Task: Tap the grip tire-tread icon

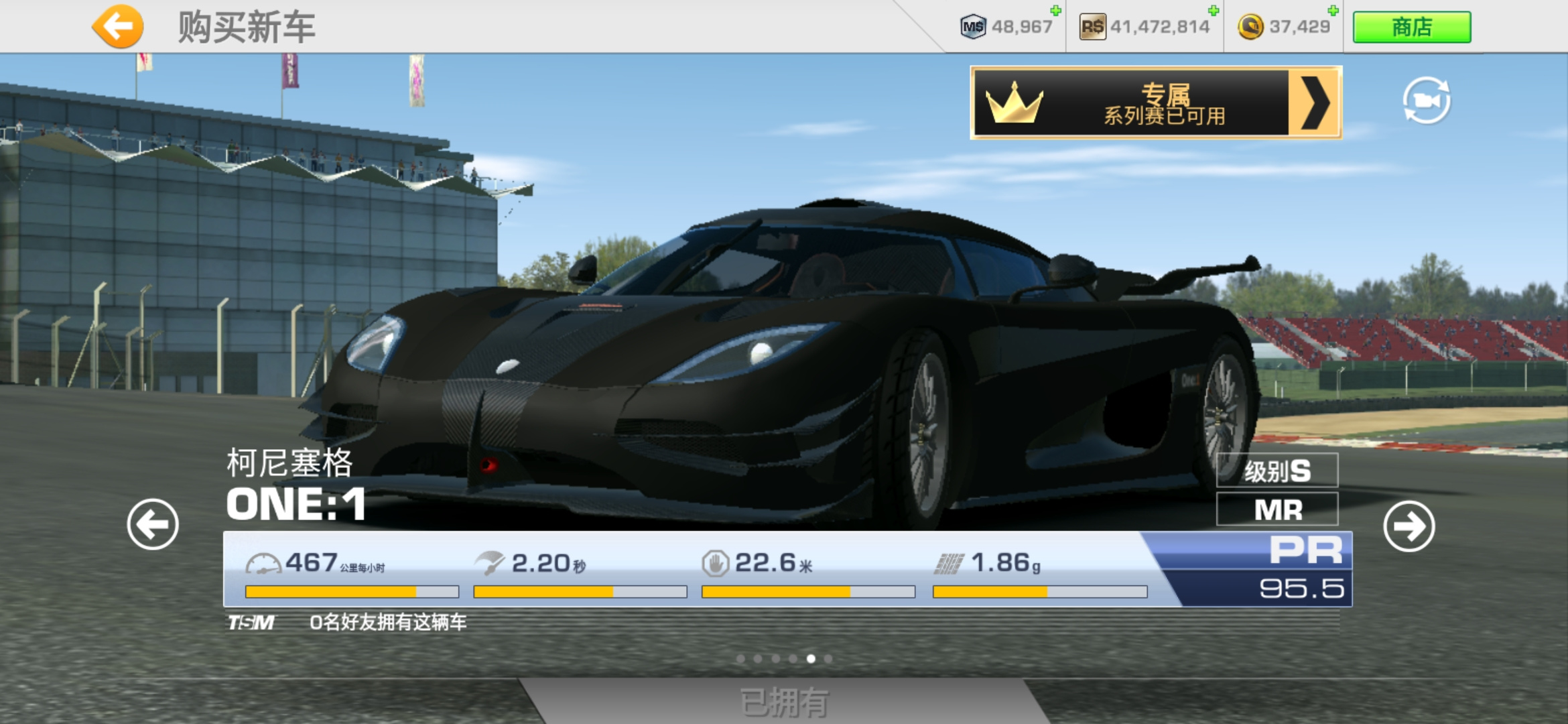Action: coord(950,564)
